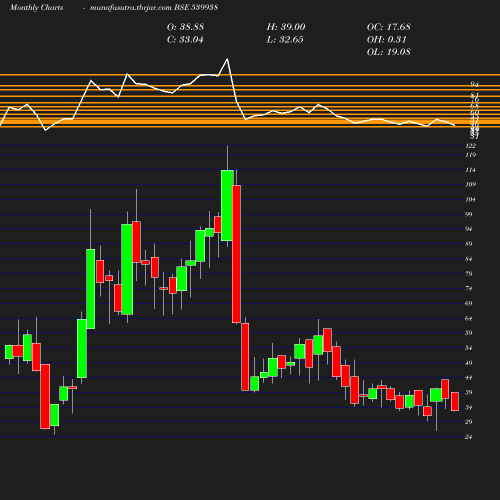Click the 84 price axis label
Image resolution: width=500 pixels, height=500 pixels.
(469, 259)
